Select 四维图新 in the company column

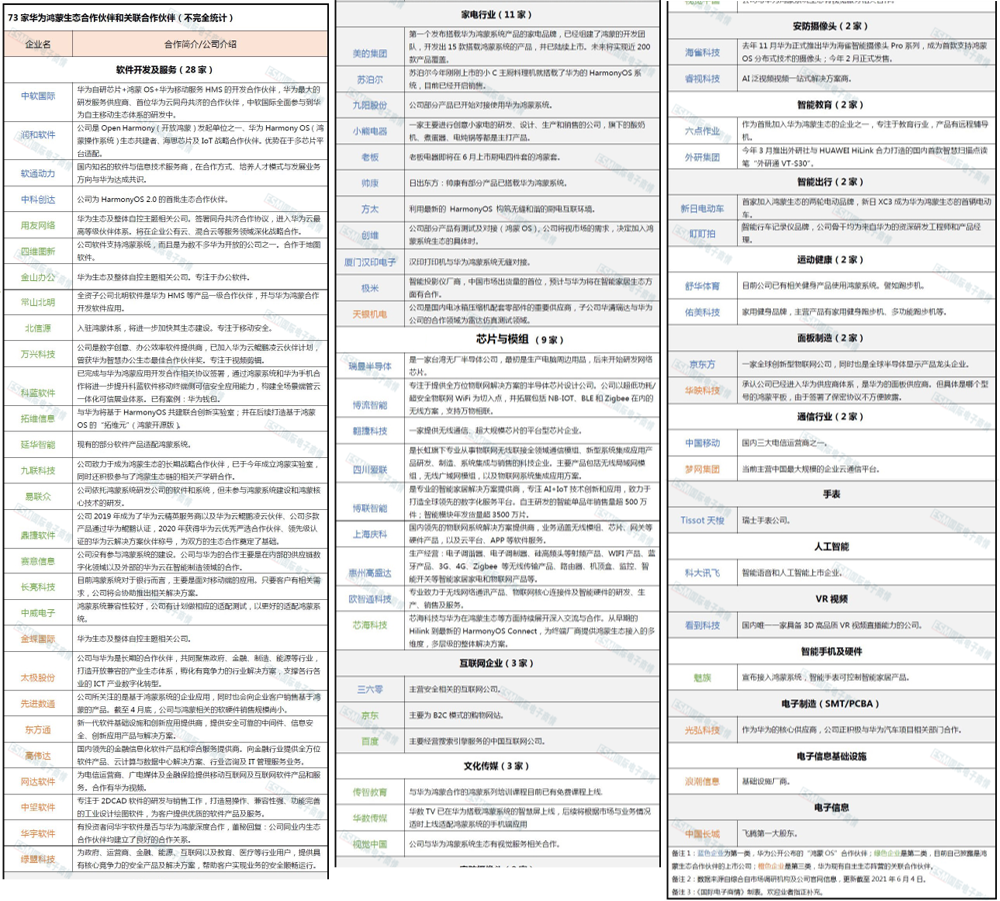(x=38, y=251)
